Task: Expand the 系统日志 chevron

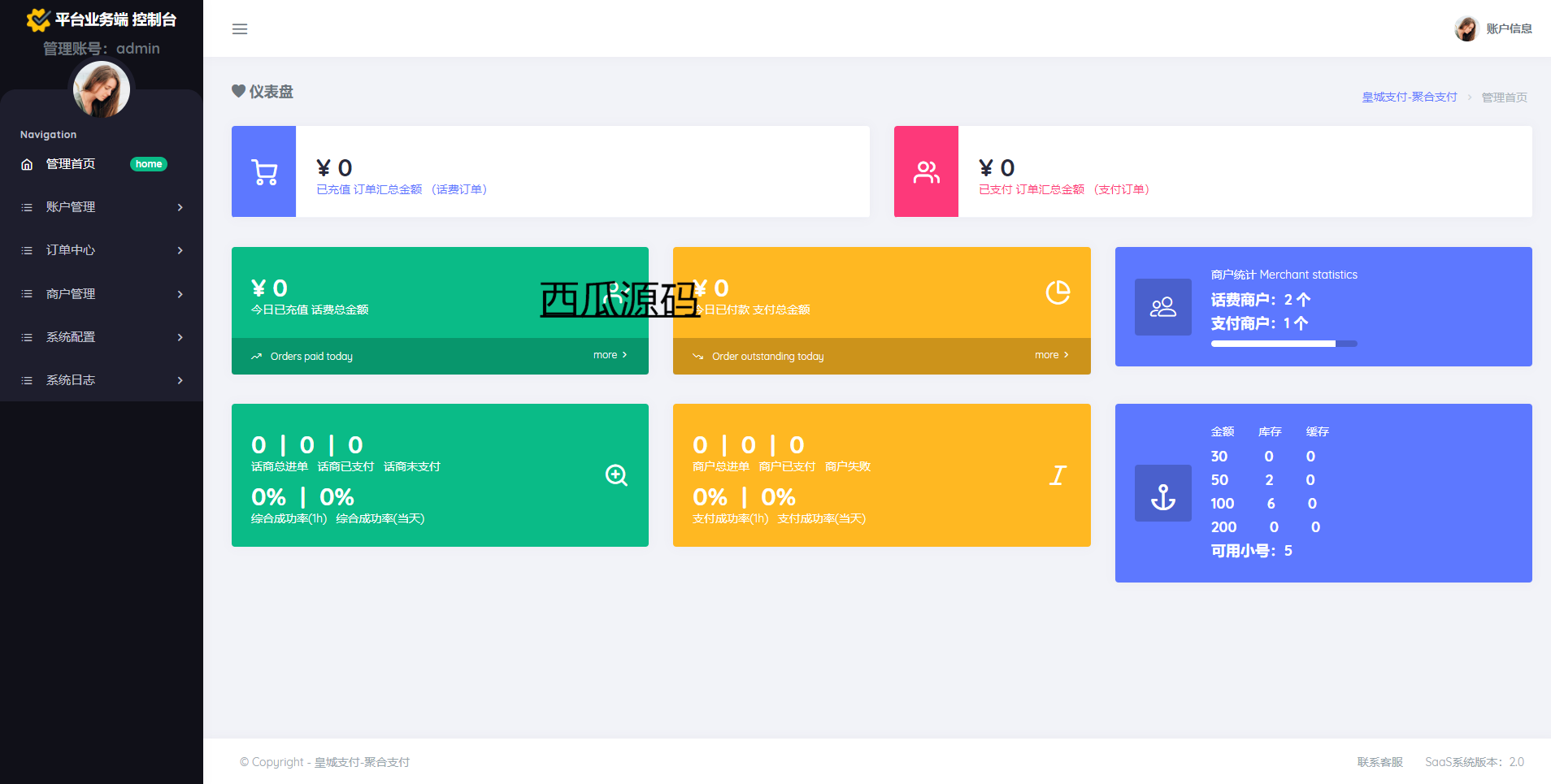Action: click(x=180, y=380)
